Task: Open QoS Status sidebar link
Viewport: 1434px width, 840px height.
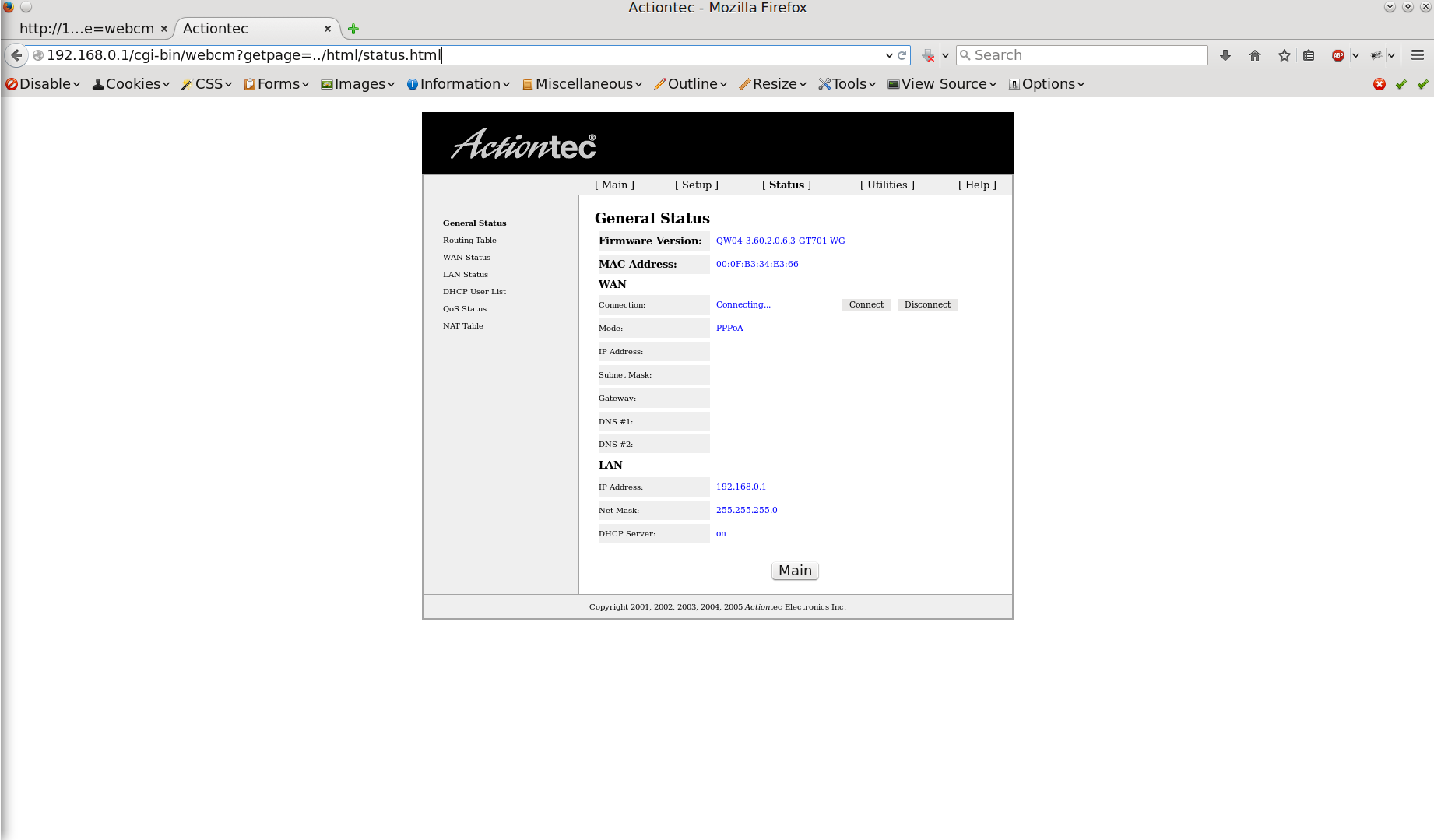Action: coord(465,308)
